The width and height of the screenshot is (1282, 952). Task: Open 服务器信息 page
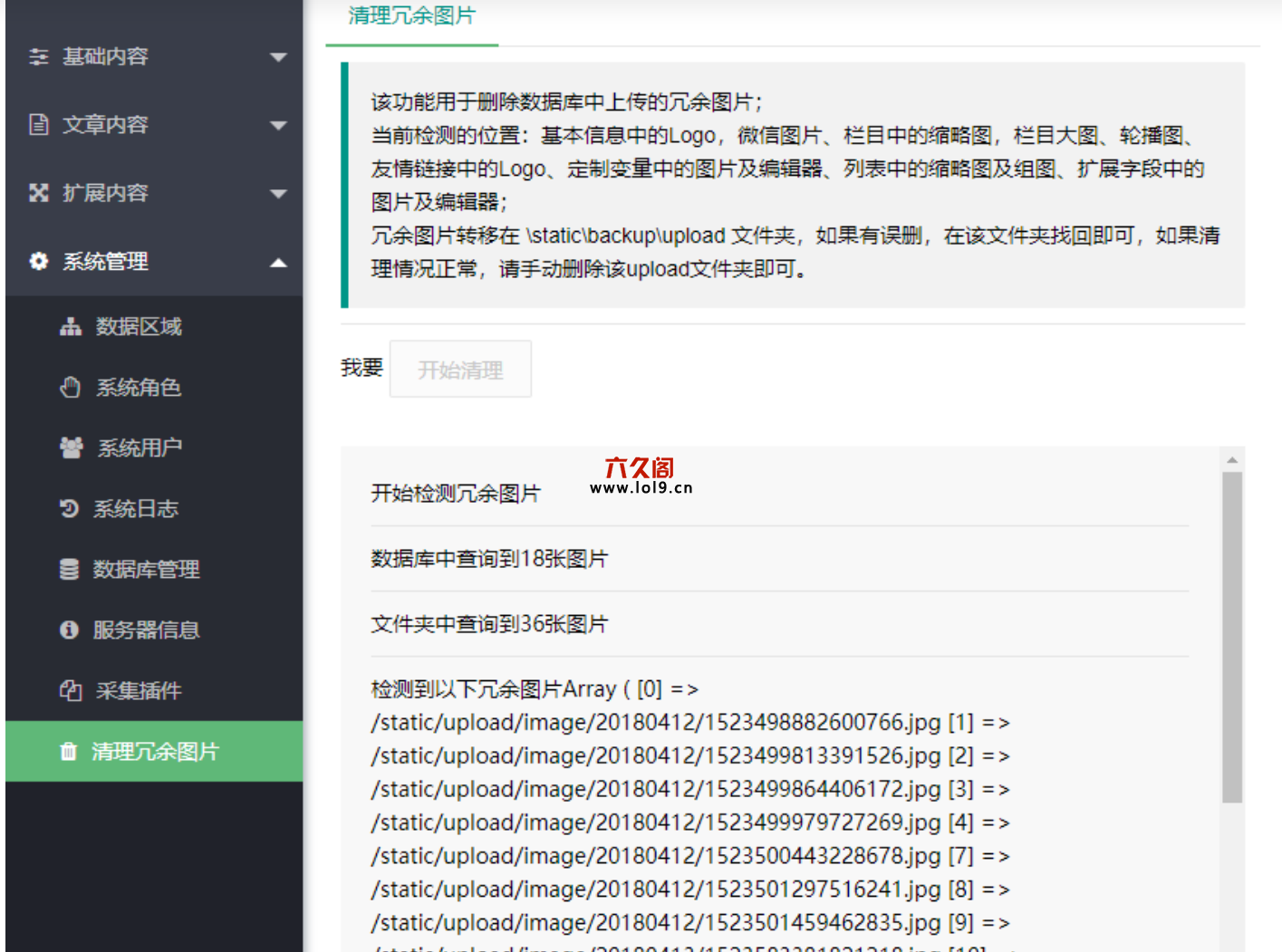154,630
